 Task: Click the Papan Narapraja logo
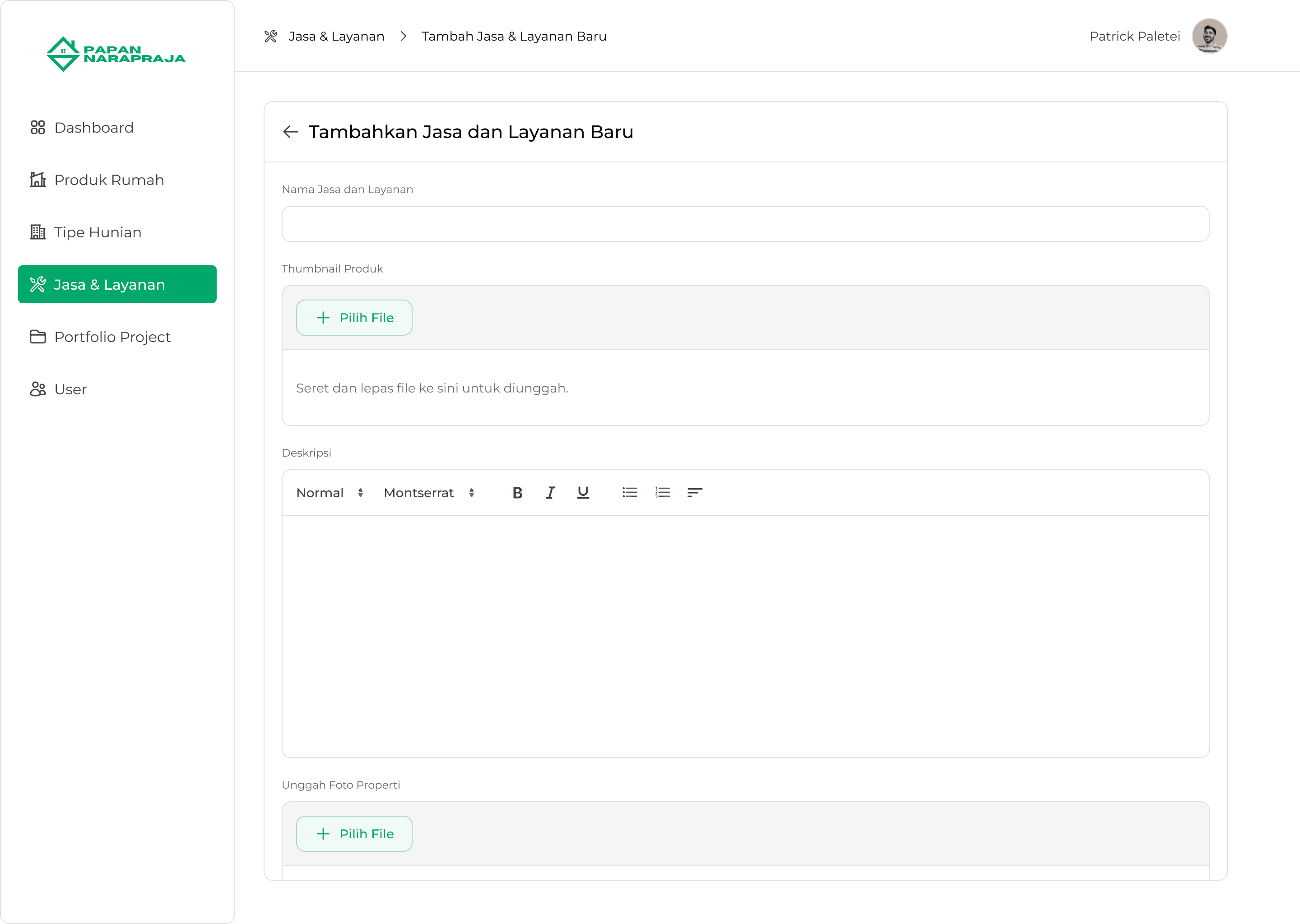tap(116, 54)
